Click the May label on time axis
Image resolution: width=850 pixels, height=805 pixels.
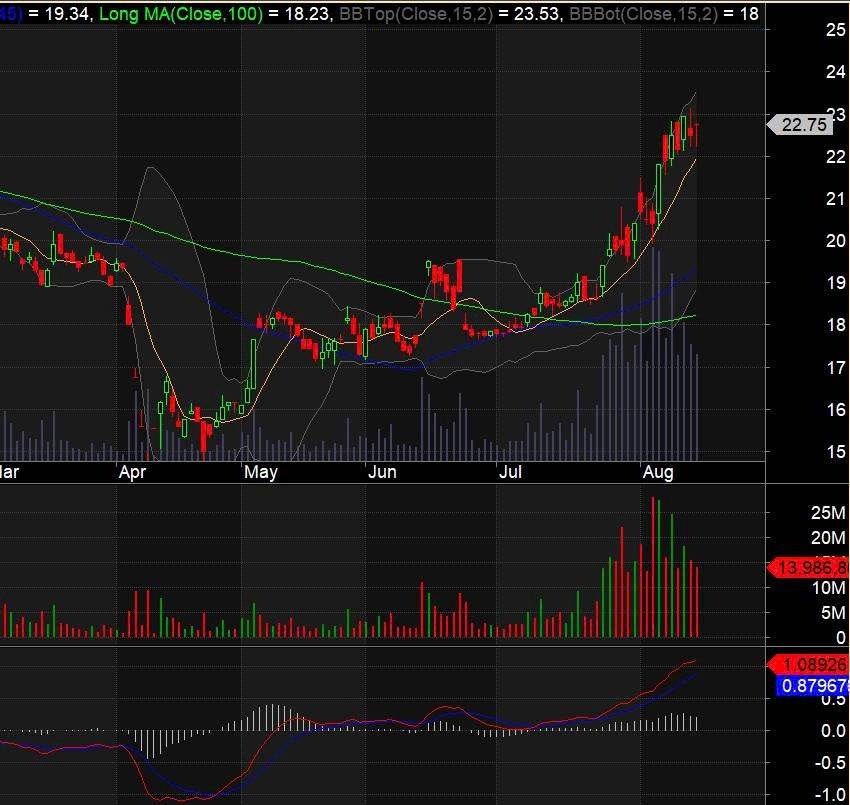coord(261,472)
